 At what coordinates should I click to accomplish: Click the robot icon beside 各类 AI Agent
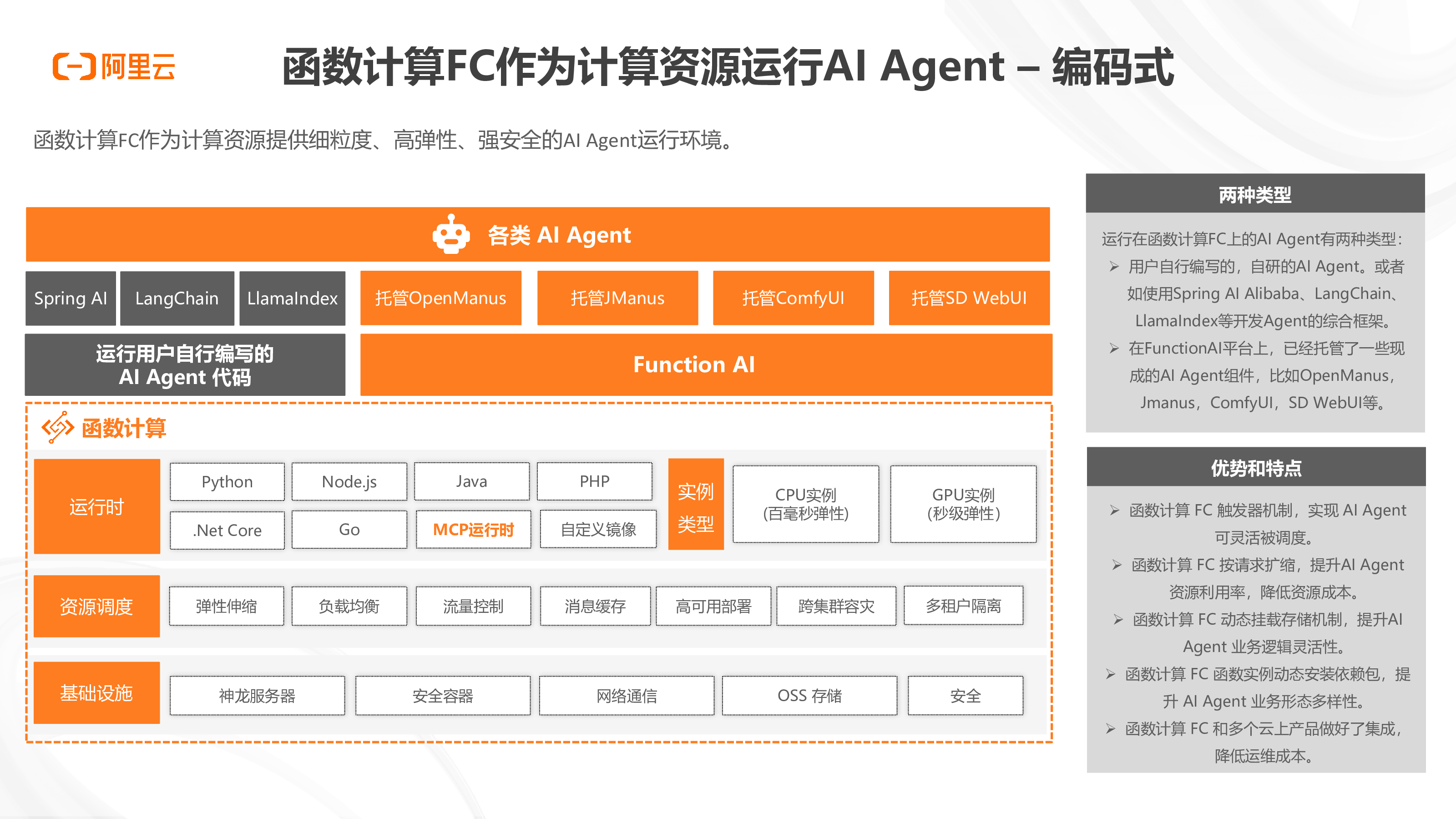click(451, 234)
